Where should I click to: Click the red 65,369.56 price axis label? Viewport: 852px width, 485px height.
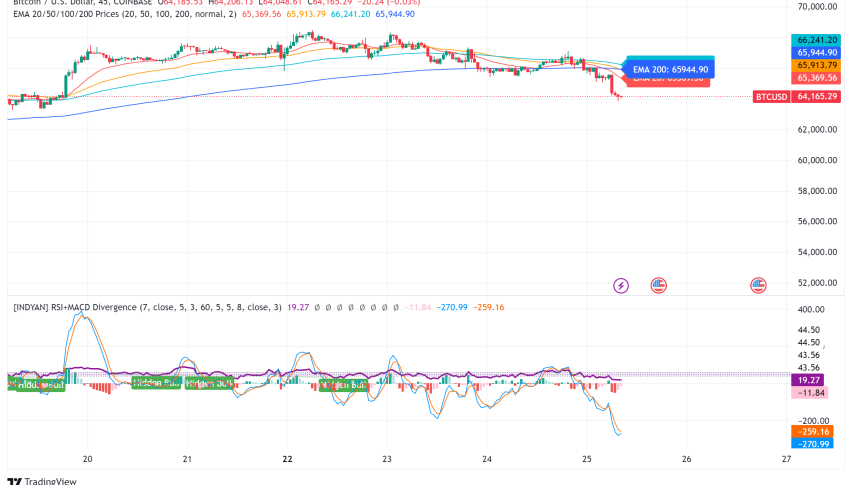coord(817,78)
